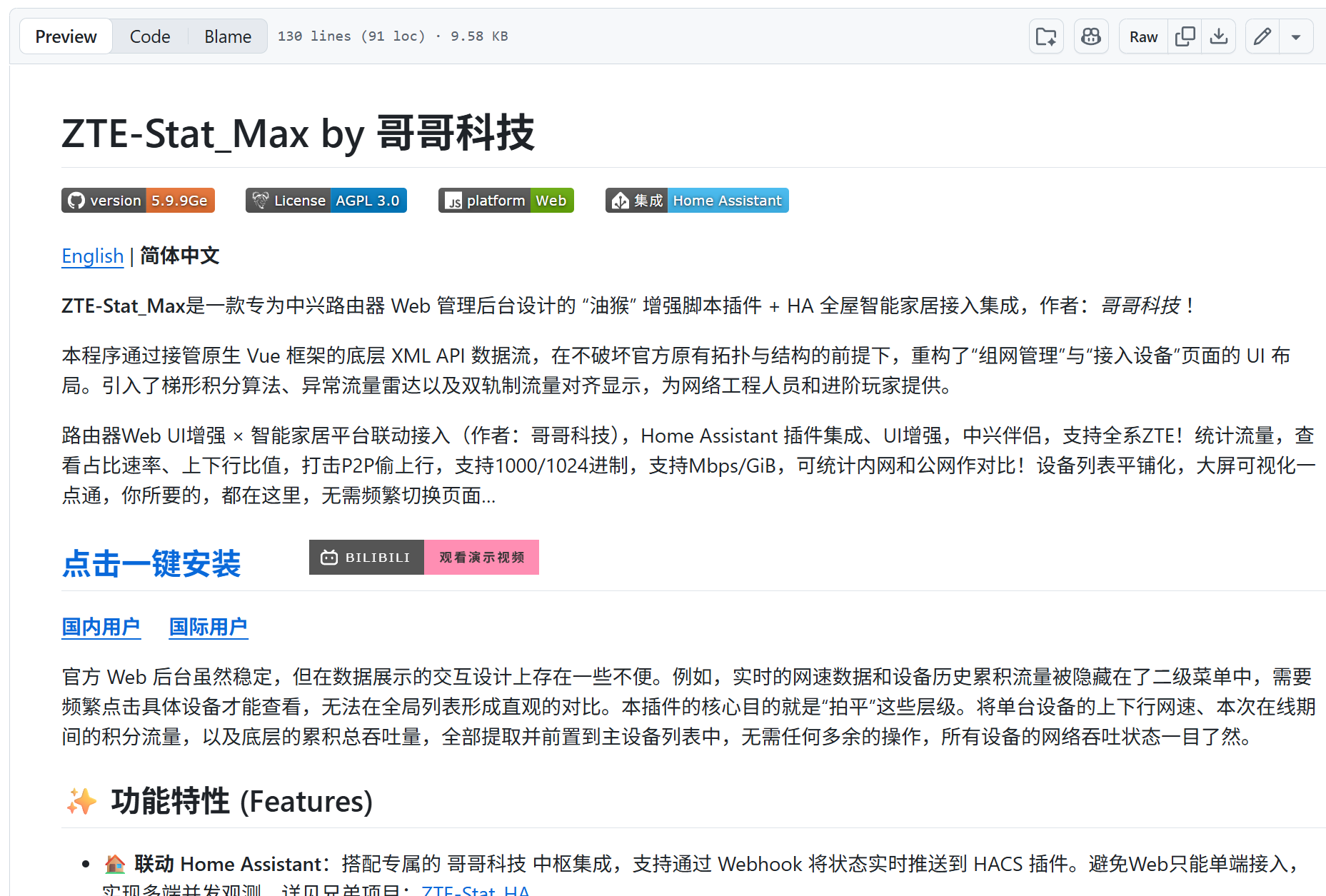Download the raw file
Viewport: 1326px width, 896px height.
coord(1219,36)
